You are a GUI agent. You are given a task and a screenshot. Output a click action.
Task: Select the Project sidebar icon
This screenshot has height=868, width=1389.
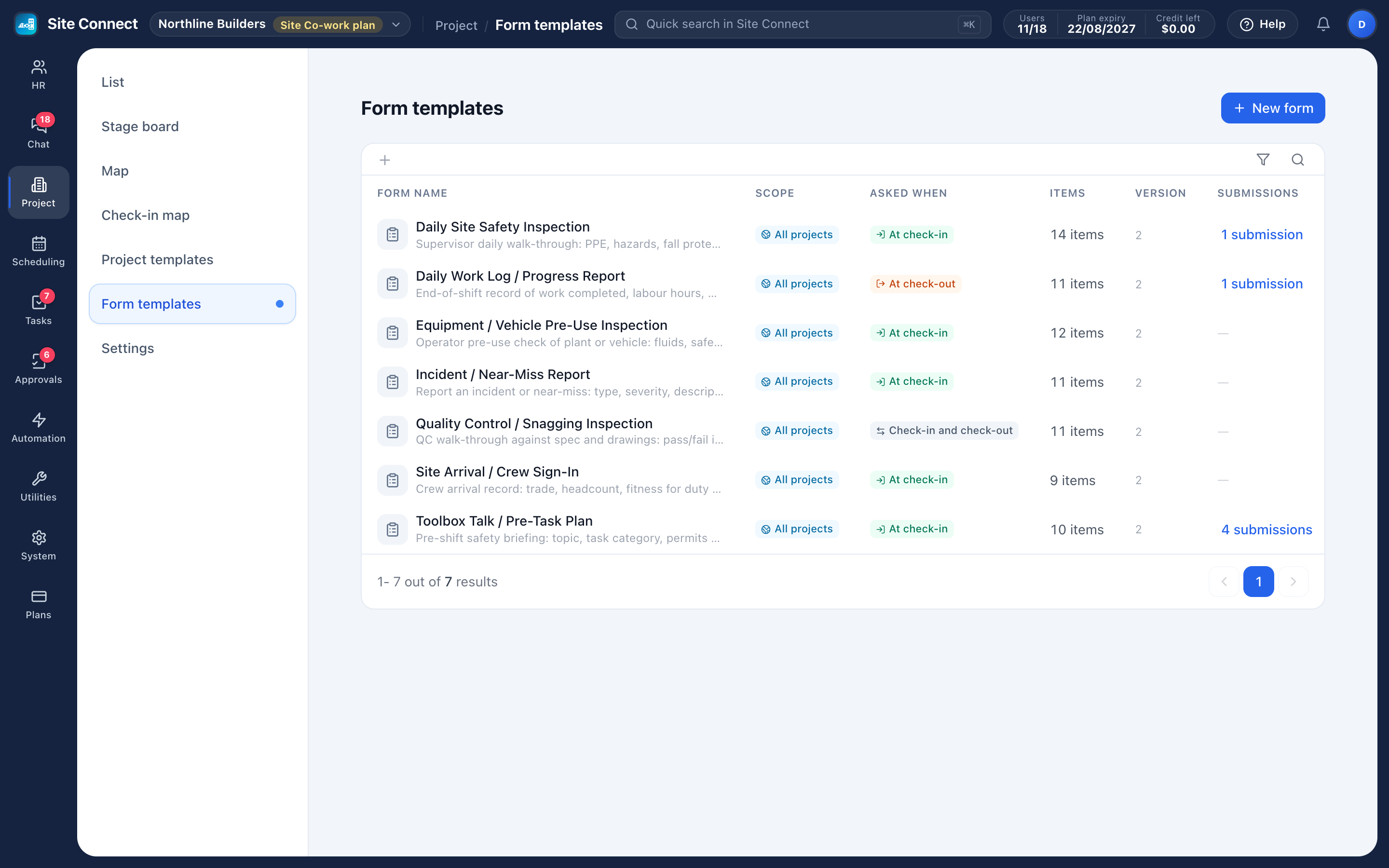(x=39, y=192)
